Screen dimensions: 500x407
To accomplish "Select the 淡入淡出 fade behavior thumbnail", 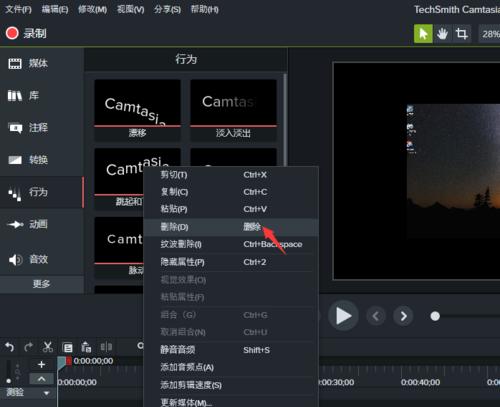I will [233, 109].
